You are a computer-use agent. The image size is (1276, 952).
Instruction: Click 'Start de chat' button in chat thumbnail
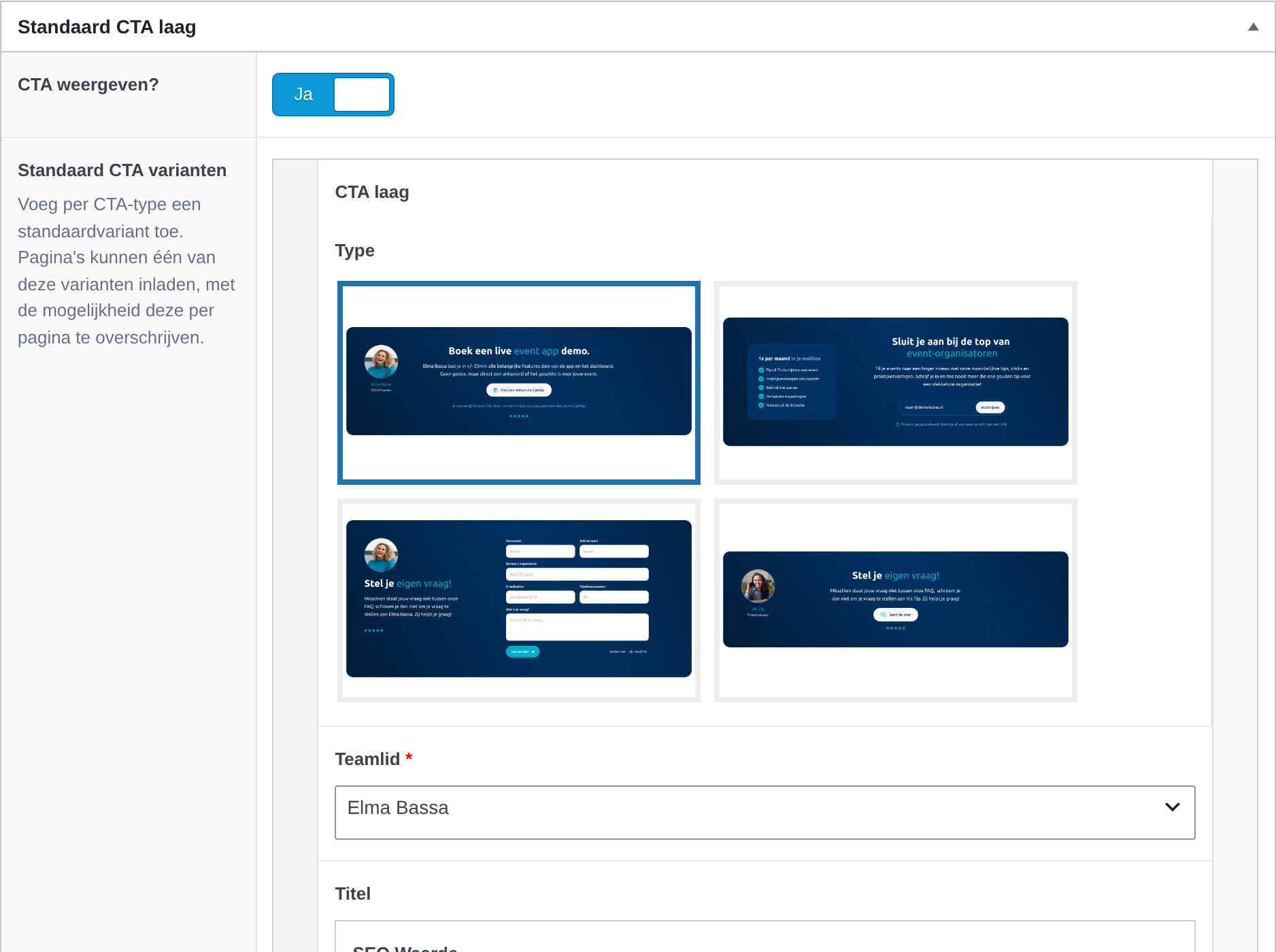click(x=896, y=615)
